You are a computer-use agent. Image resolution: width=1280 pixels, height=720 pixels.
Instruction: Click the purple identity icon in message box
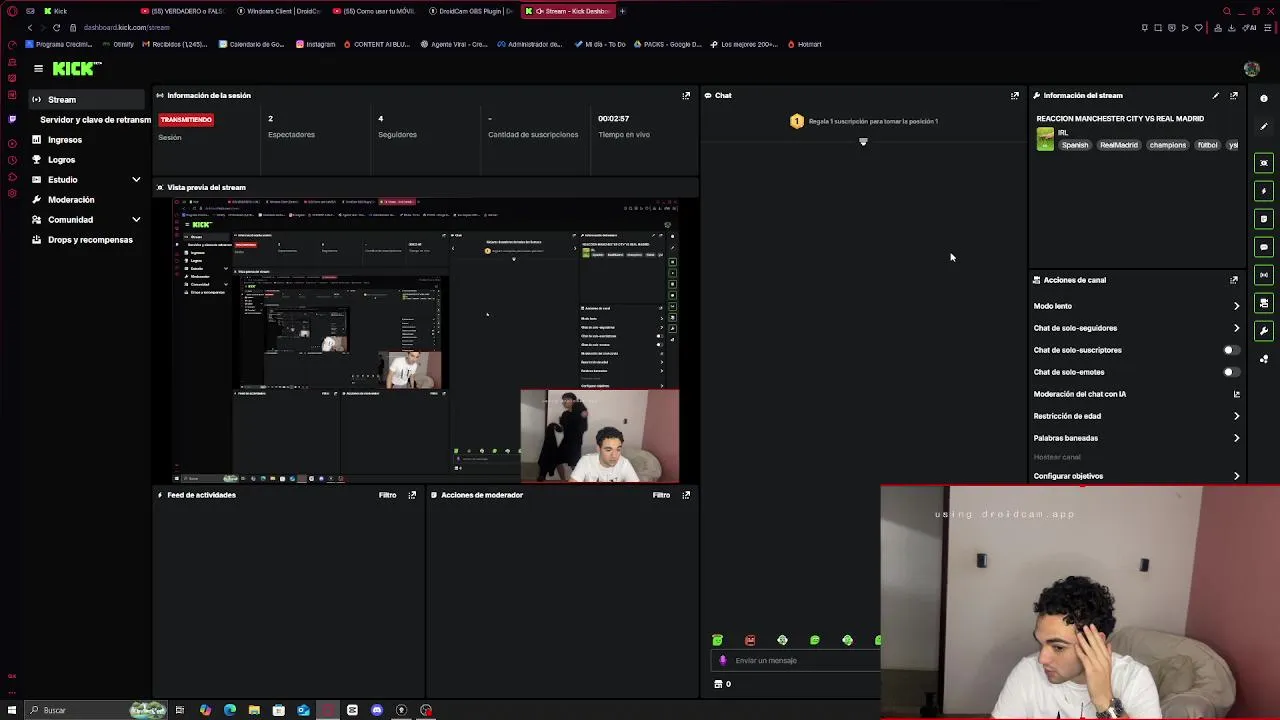(x=723, y=661)
